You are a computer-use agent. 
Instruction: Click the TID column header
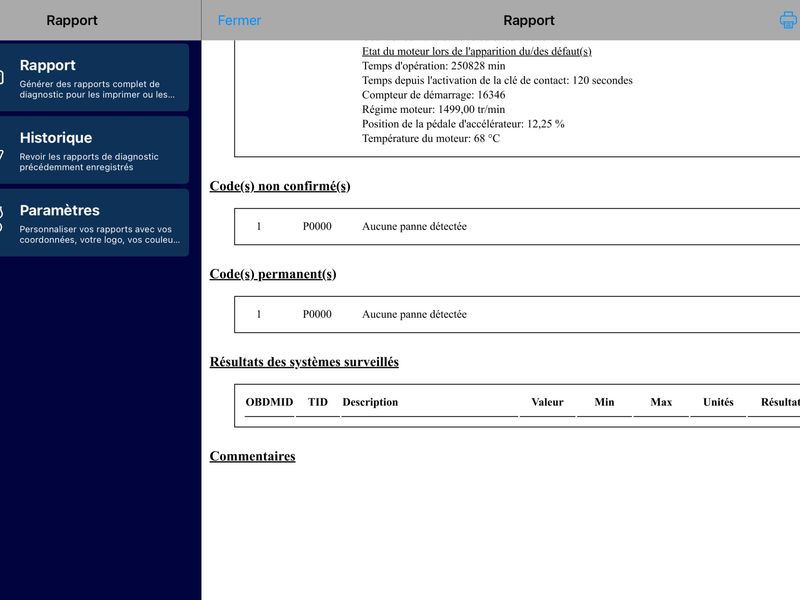pyautogui.click(x=318, y=402)
